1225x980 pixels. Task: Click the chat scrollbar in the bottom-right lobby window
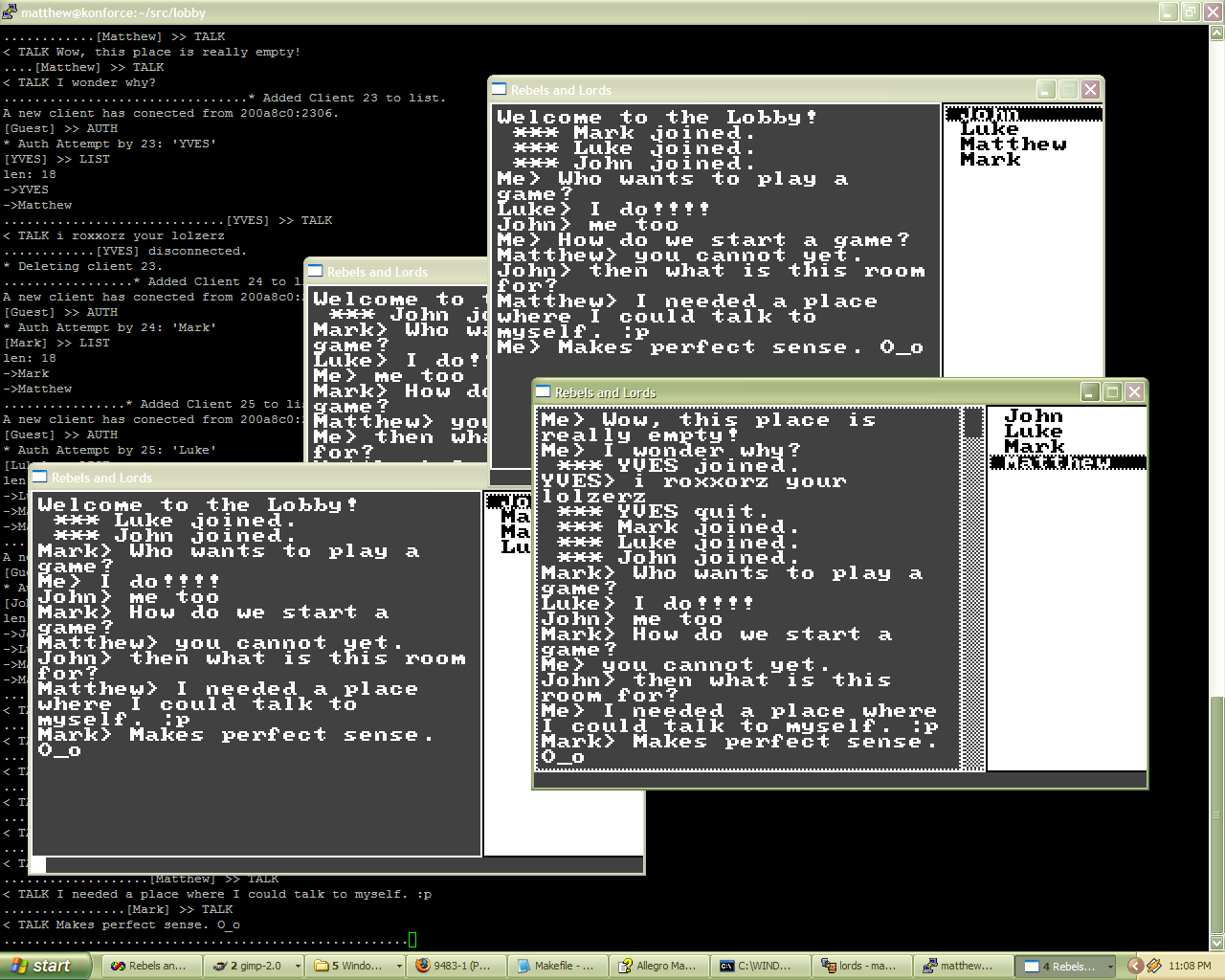(973, 589)
